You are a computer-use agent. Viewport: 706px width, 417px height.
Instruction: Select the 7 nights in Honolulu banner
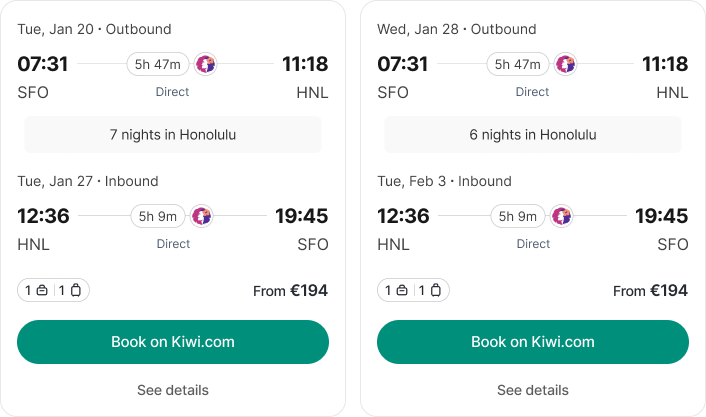tap(173, 134)
